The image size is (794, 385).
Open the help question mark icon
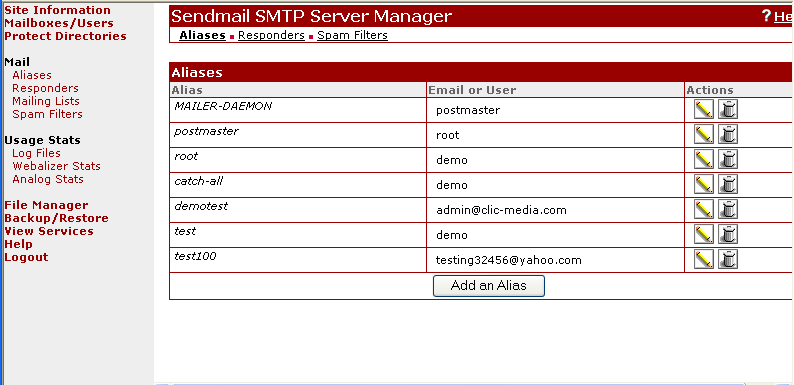766,16
